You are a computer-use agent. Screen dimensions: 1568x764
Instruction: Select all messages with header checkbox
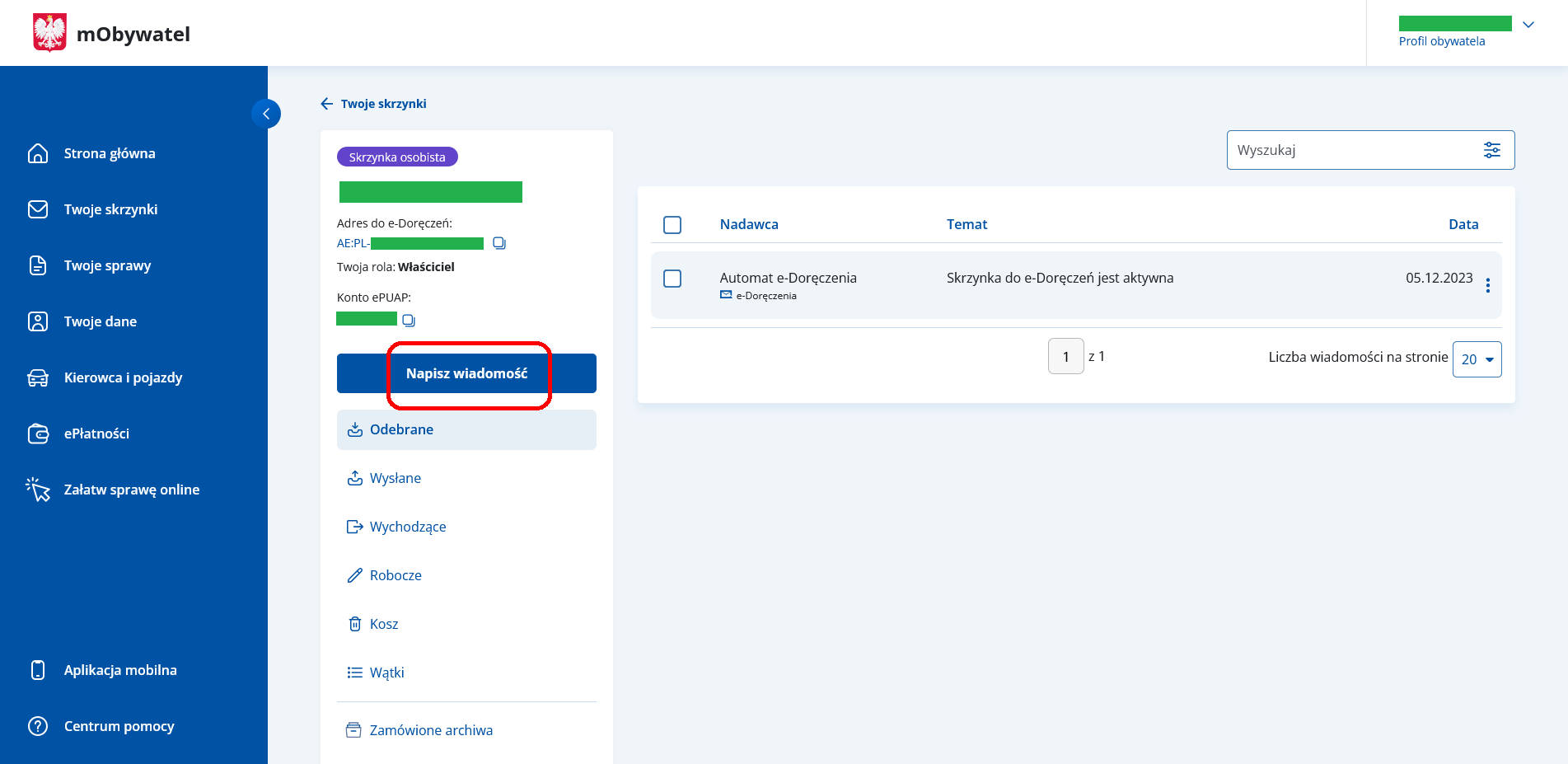[672, 225]
